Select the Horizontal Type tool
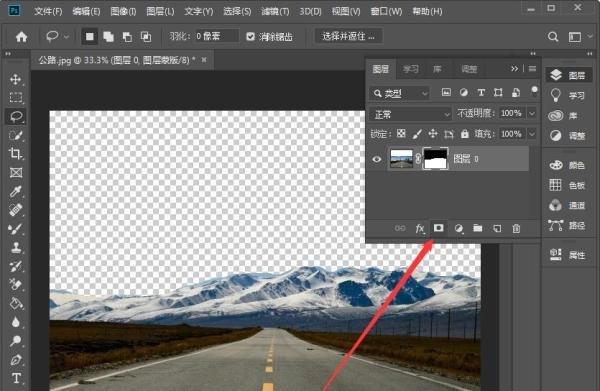Screen dimensions: 600x391 (x=16, y=378)
